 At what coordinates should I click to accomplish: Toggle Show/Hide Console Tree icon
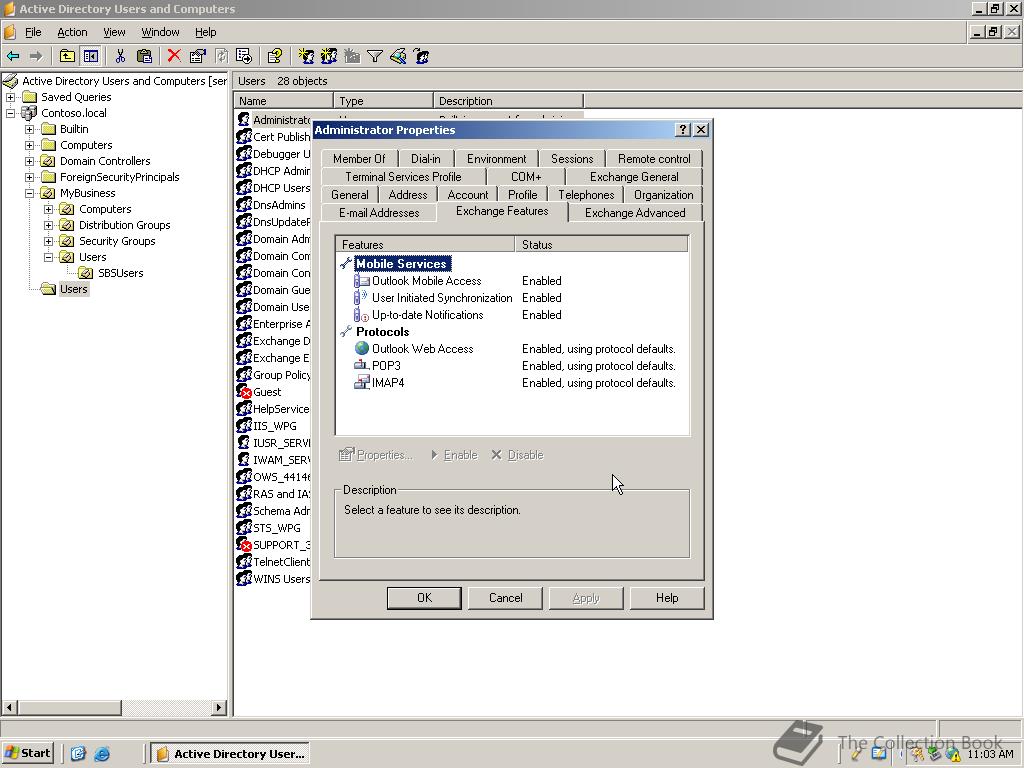point(90,56)
